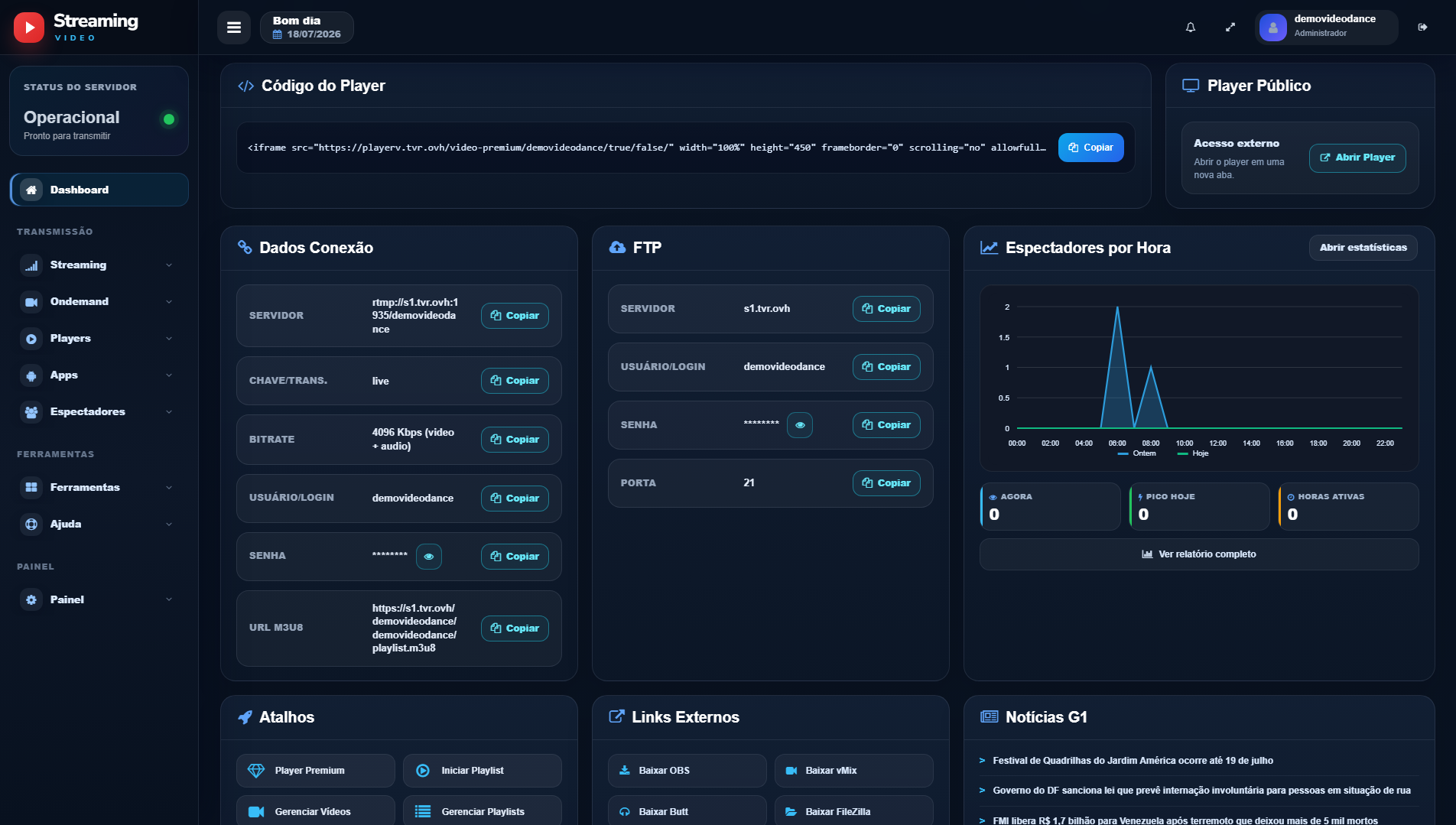
Task: Click the external link icon beside Links Externos
Action: pyautogui.click(x=616, y=716)
